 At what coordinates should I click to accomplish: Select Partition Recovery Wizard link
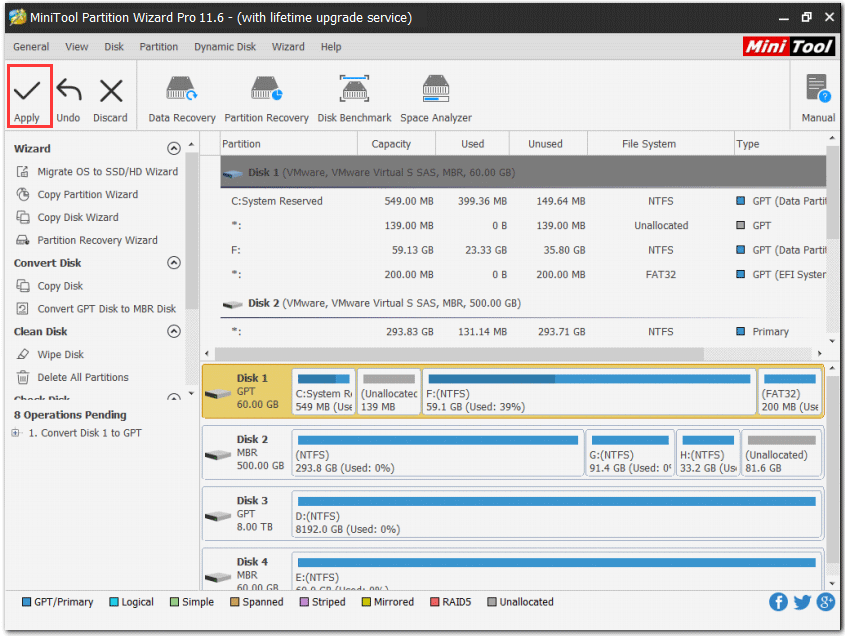[98, 240]
